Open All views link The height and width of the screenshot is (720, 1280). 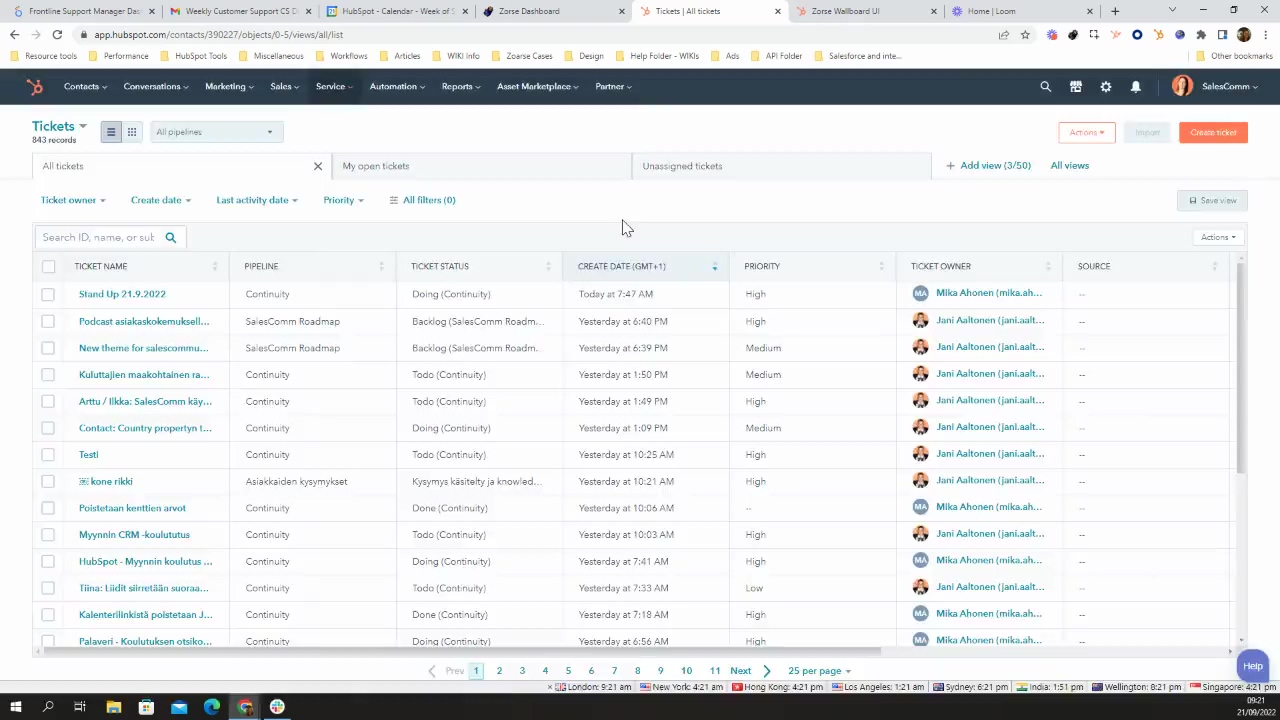coord(1070,166)
